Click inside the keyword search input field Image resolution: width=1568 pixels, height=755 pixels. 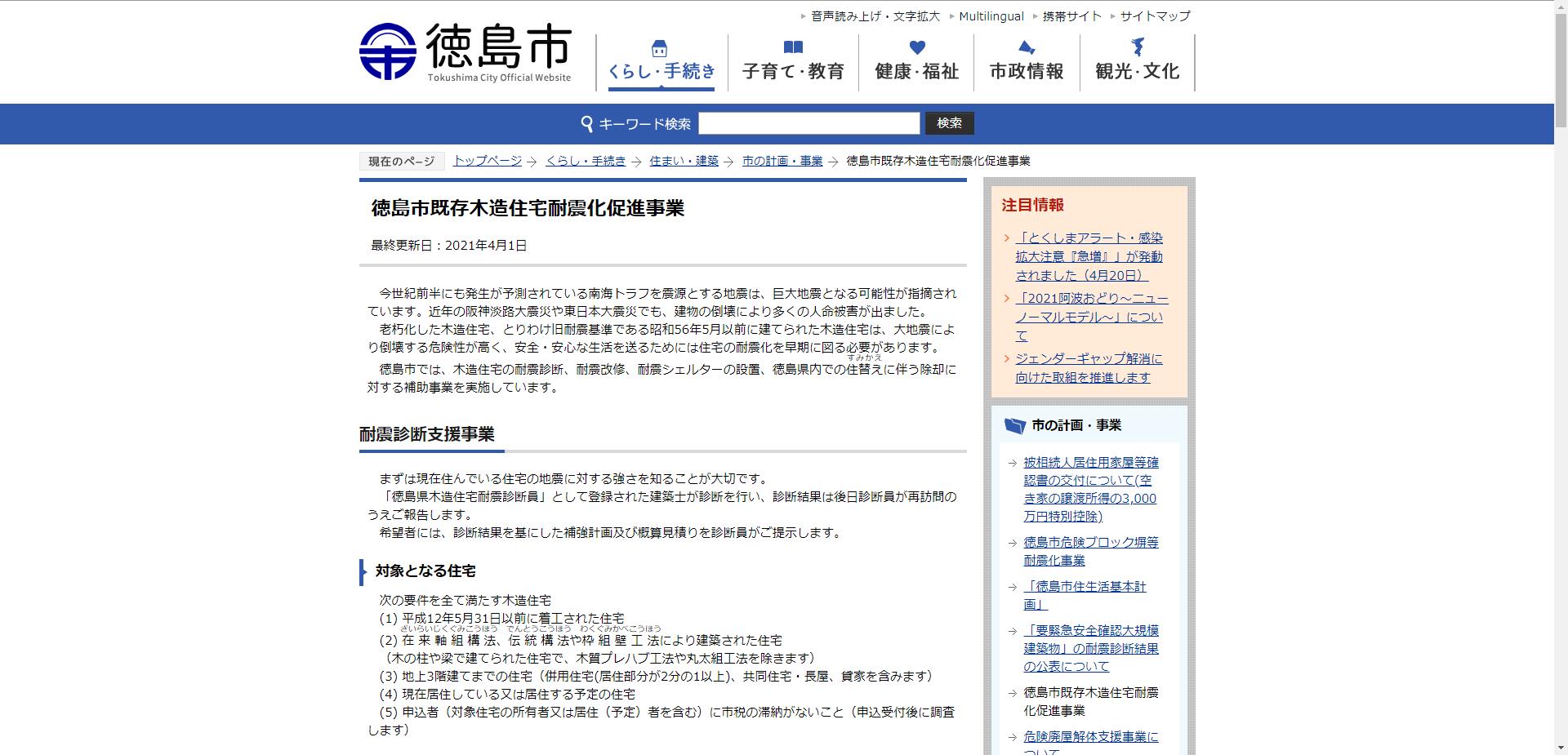pyautogui.click(x=810, y=123)
